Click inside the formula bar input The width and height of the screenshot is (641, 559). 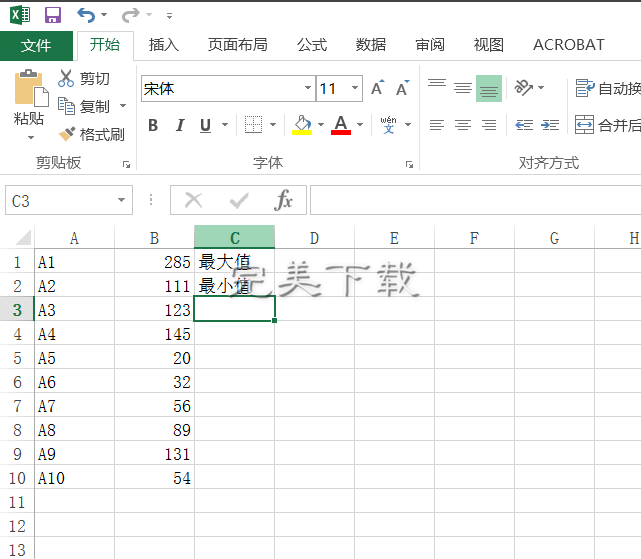[475, 200]
